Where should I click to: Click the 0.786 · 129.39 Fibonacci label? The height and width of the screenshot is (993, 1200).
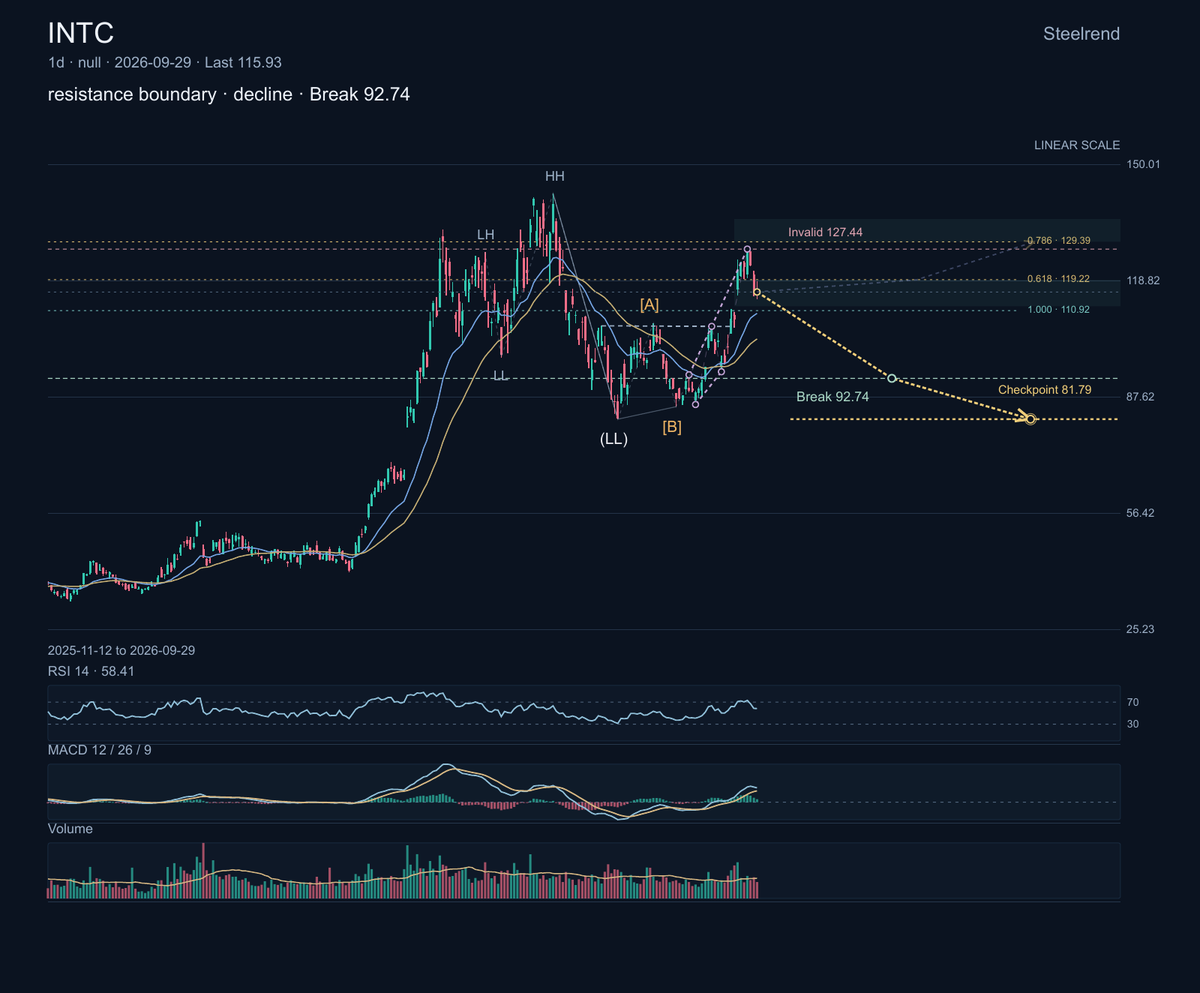tap(1058, 242)
